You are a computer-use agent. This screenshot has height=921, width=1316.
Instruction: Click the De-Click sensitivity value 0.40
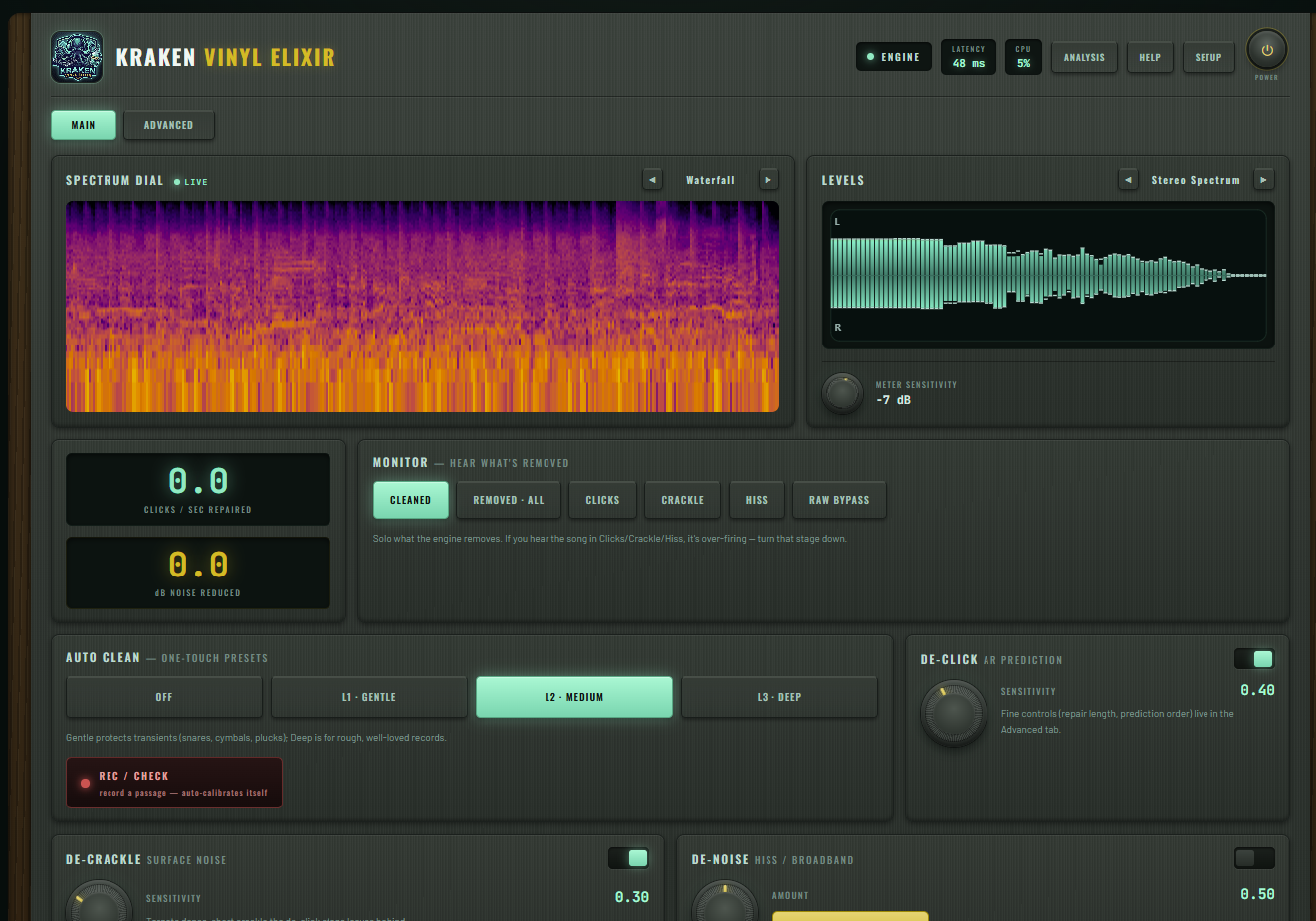(1257, 690)
